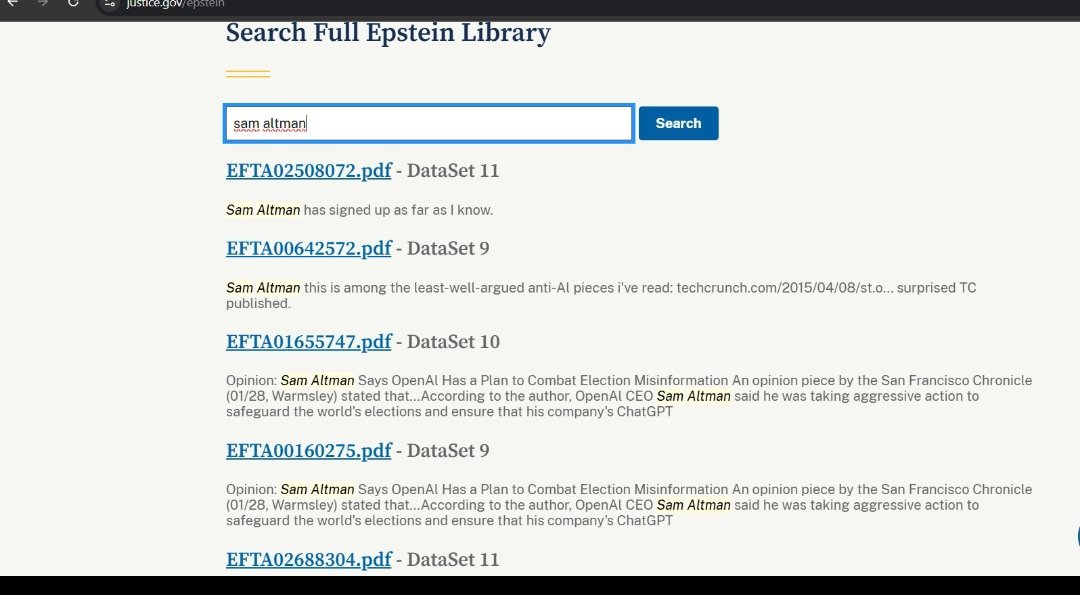The height and width of the screenshot is (595, 1080).
Task: Click the Search Full Epstein Library heading
Action: (388, 33)
